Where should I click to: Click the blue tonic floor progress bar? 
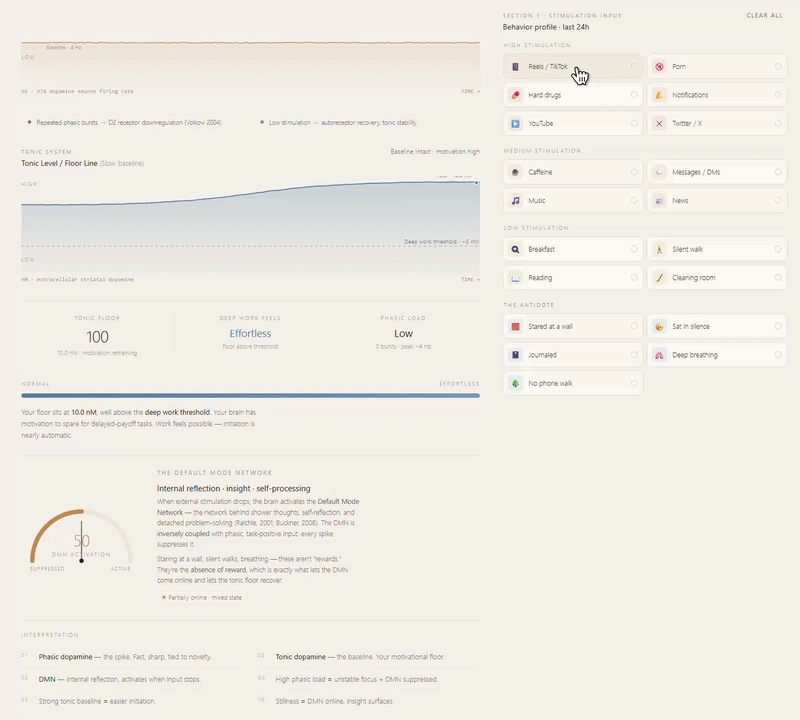point(250,396)
